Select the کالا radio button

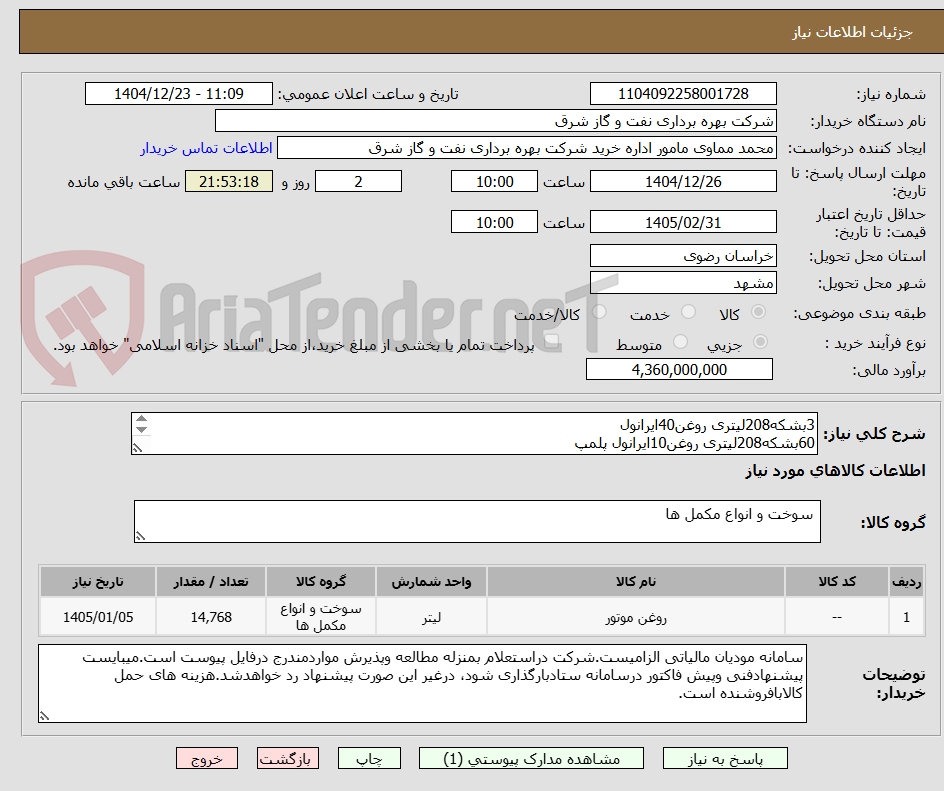[x=759, y=312]
